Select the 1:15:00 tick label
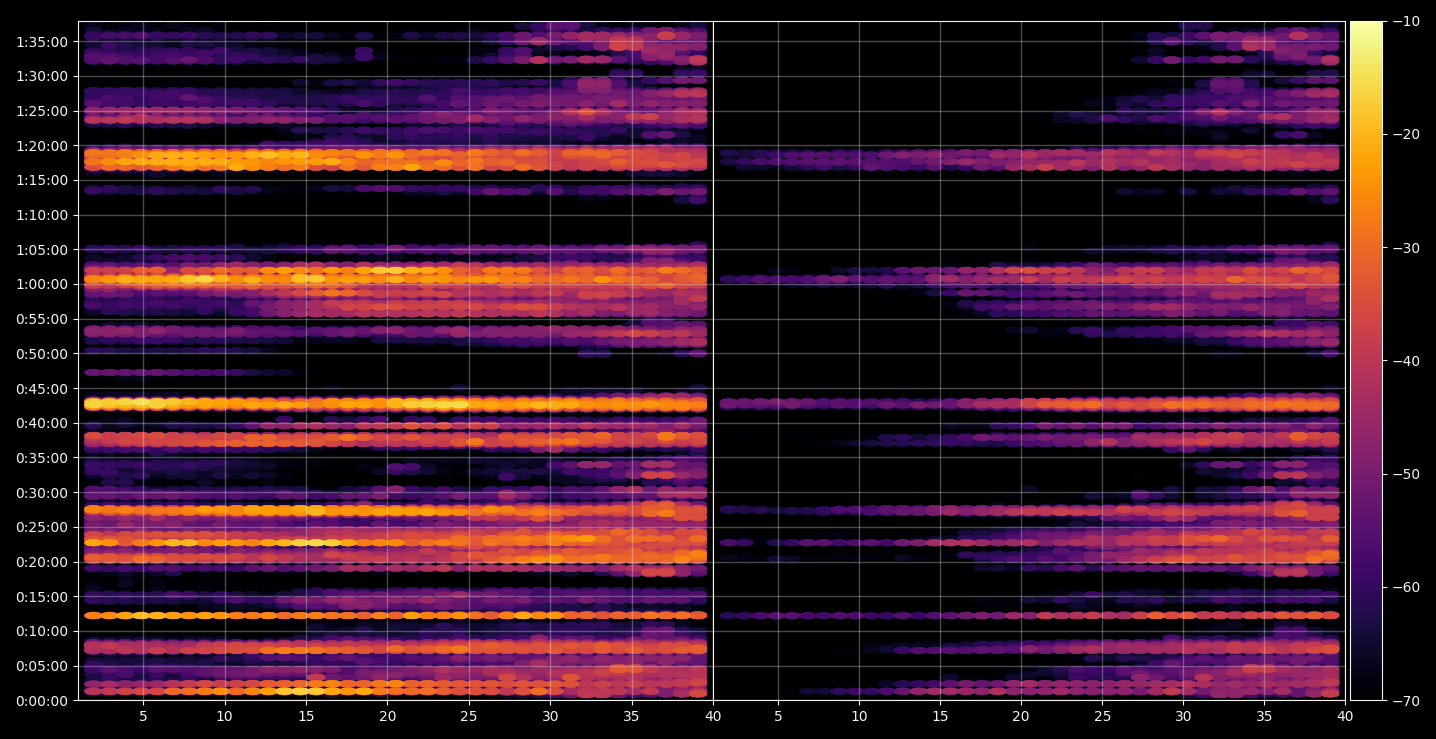Image resolution: width=1436 pixels, height=739 pixels. pos(42,180)
